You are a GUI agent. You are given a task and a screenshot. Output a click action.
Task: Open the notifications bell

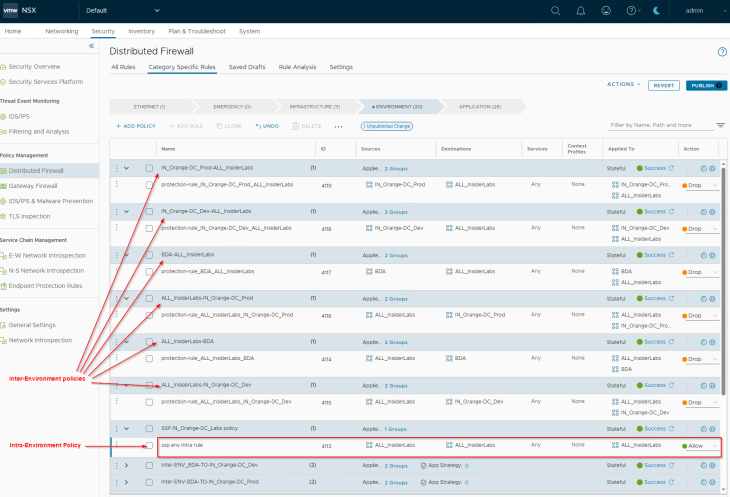click(x=581, y=10)
